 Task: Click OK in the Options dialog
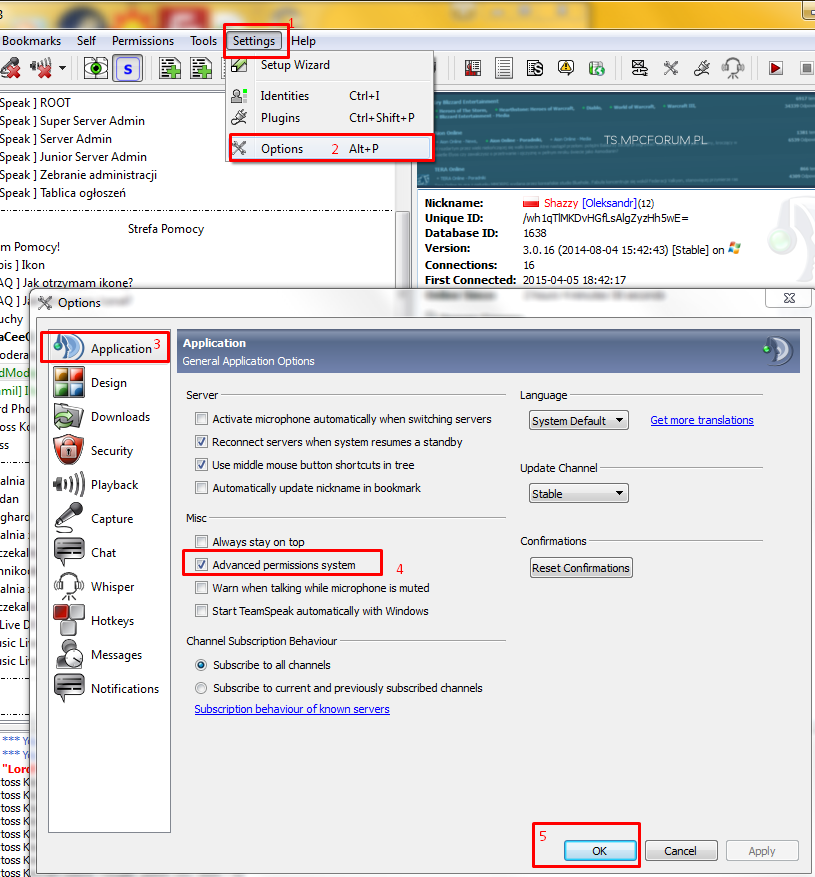(600, 851)
